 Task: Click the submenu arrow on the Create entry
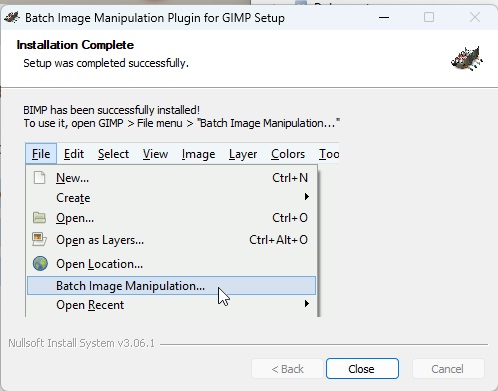307,197
